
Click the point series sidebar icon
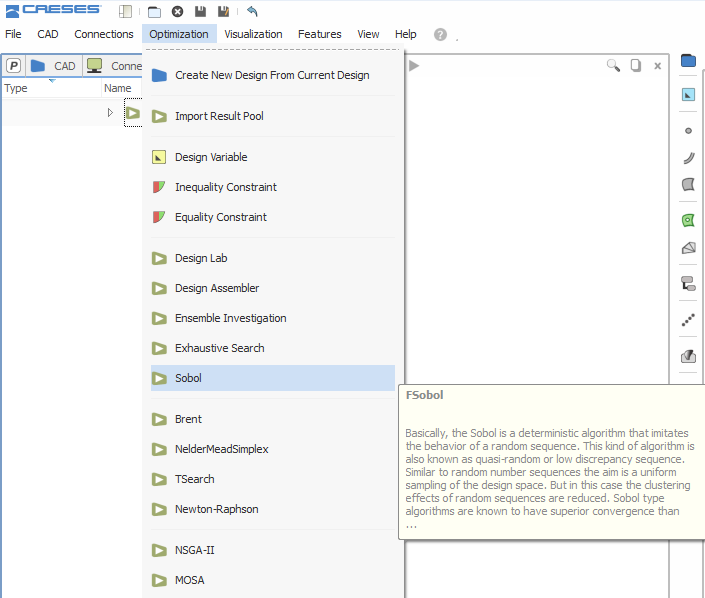688,320
